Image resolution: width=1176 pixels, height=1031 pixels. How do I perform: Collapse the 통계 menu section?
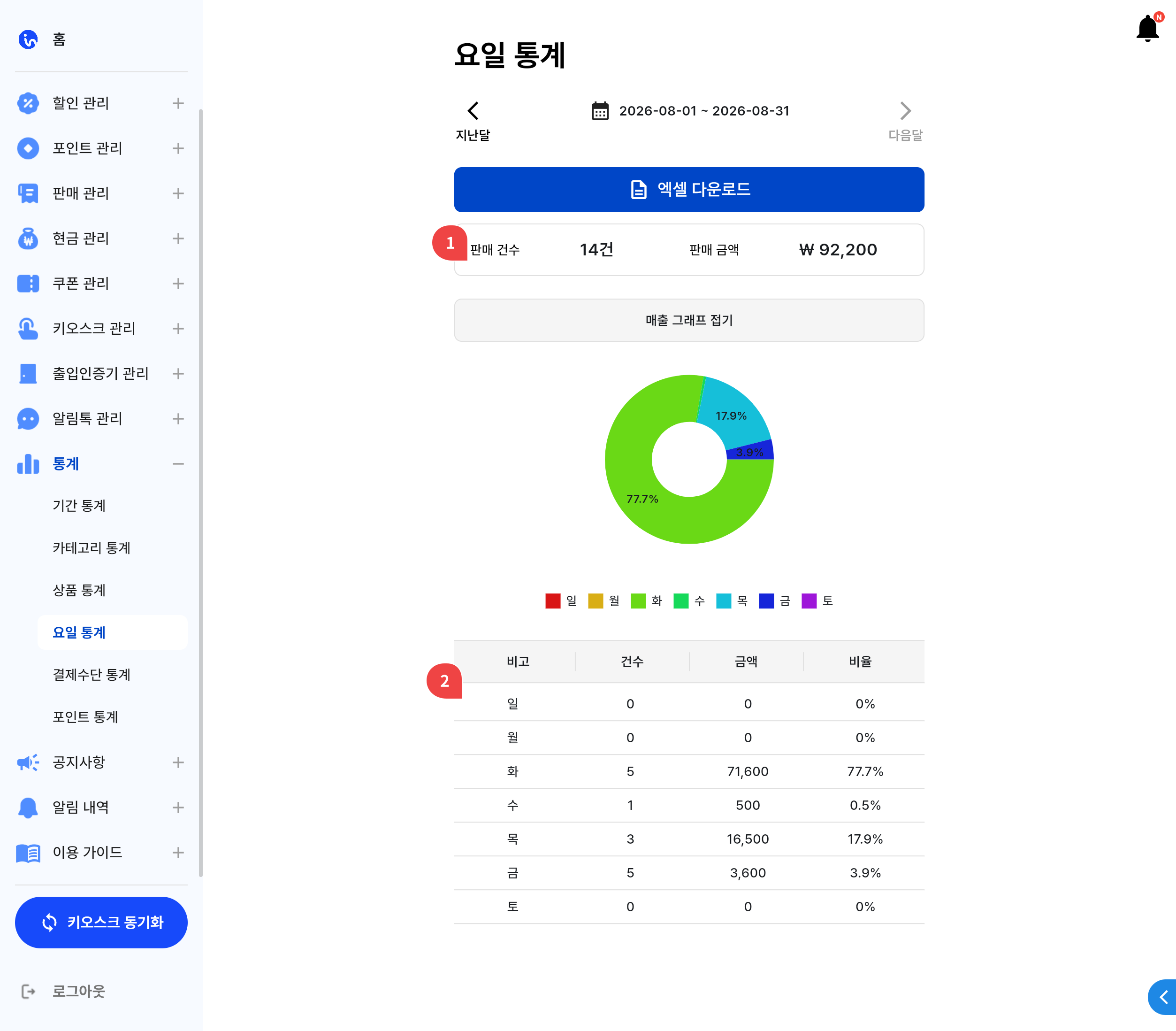[178, 464]
